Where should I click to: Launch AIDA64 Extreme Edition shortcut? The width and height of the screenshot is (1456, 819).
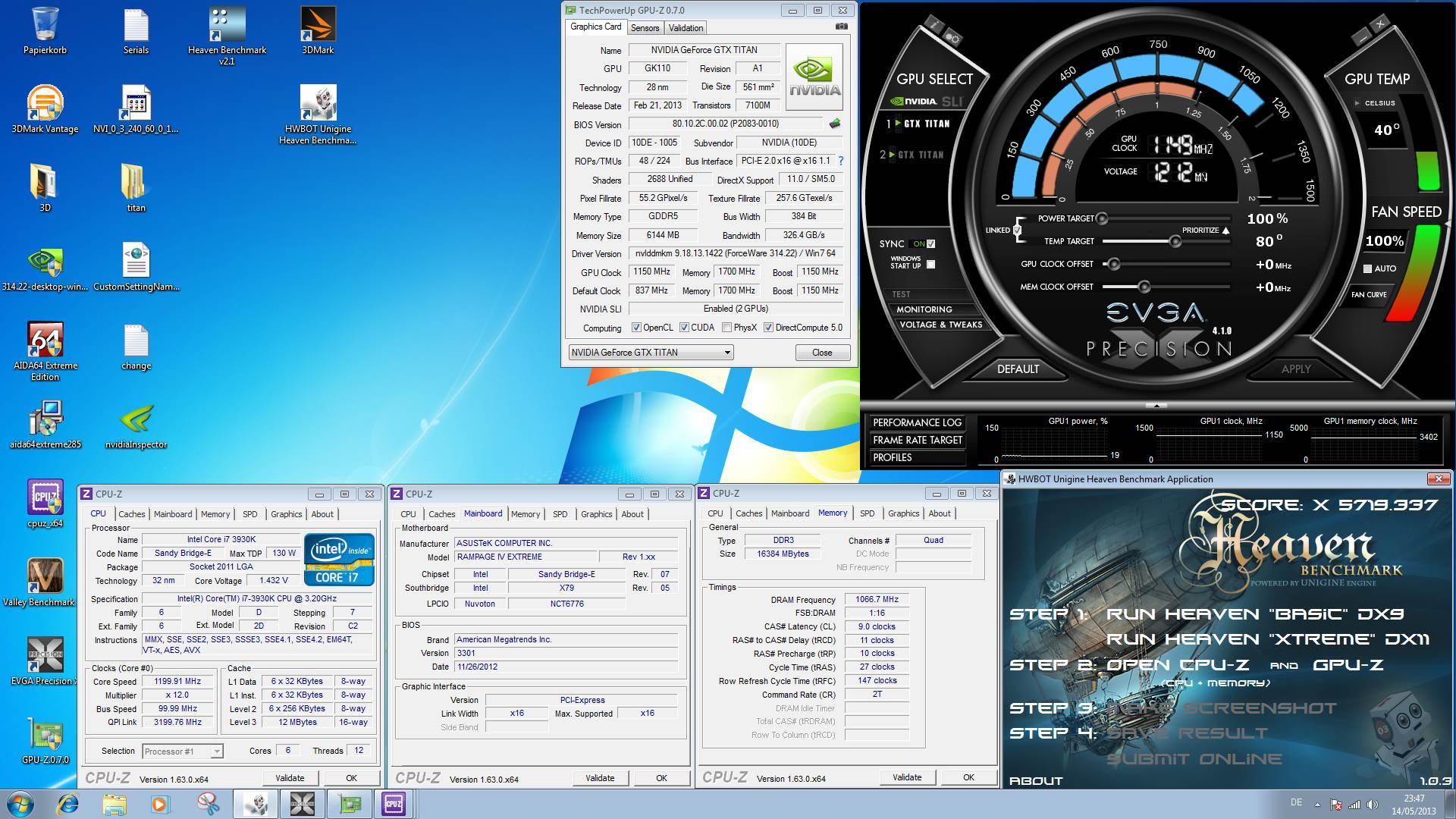(x=45, y=351)
